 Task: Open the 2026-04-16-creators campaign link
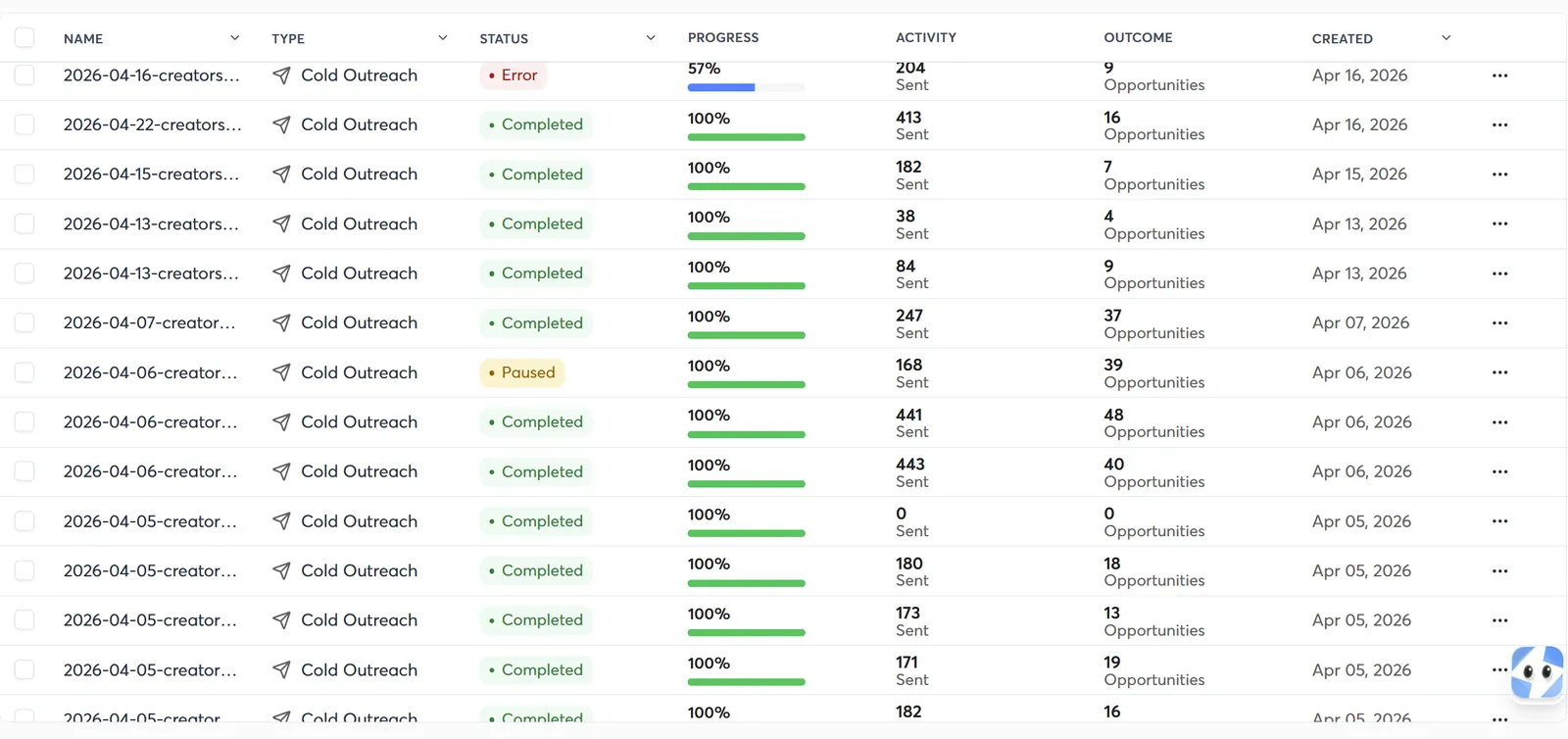(x=151, y=75)
